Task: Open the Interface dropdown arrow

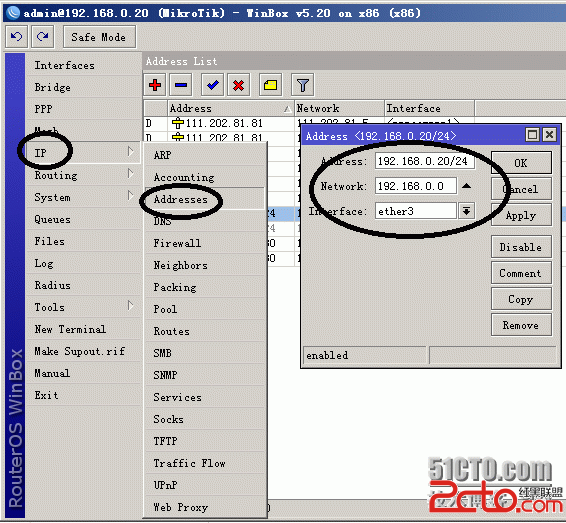Action: [466, 211]
